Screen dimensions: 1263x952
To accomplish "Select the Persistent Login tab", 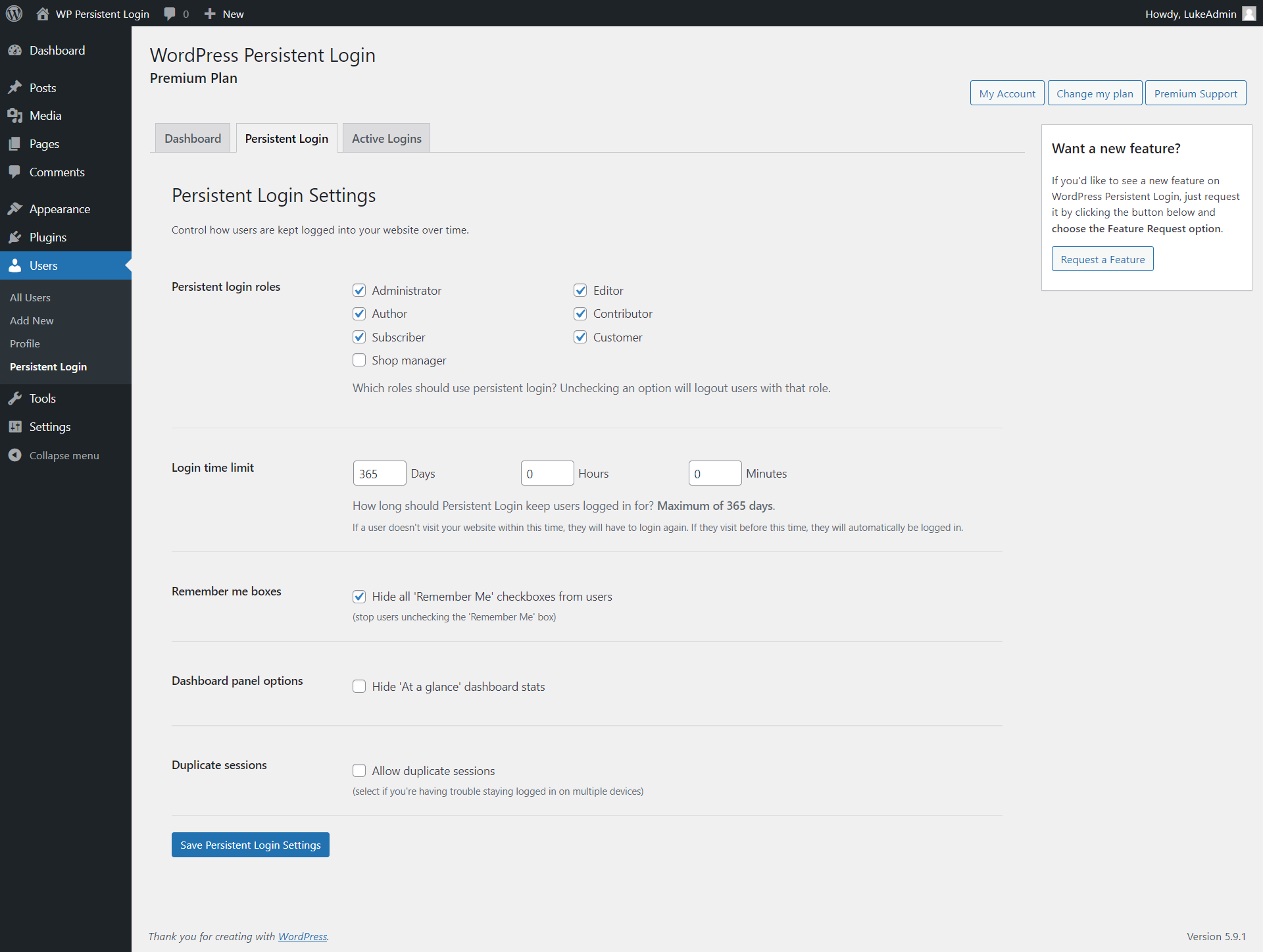I will click(x=287, y=138).
